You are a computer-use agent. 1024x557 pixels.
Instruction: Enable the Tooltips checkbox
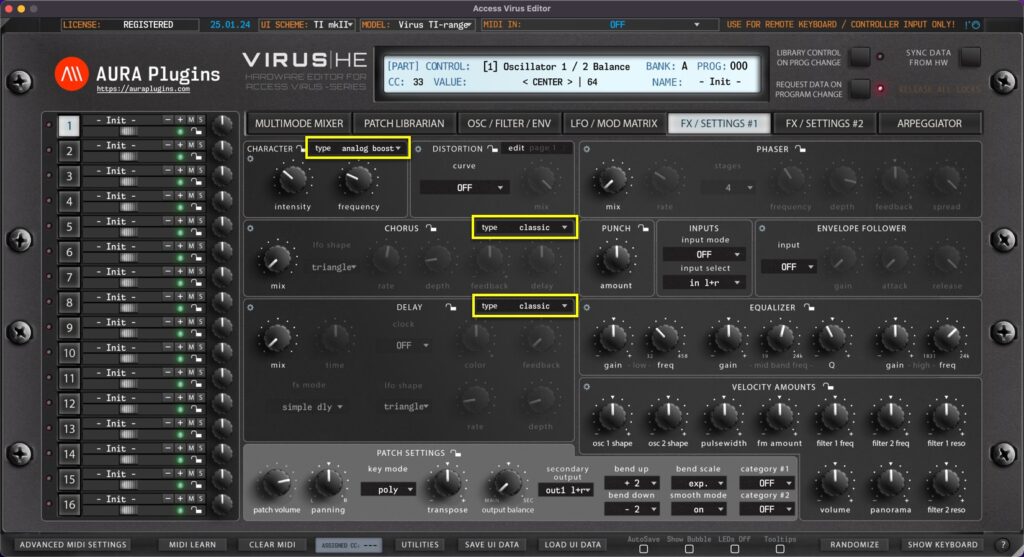point(780,549)
